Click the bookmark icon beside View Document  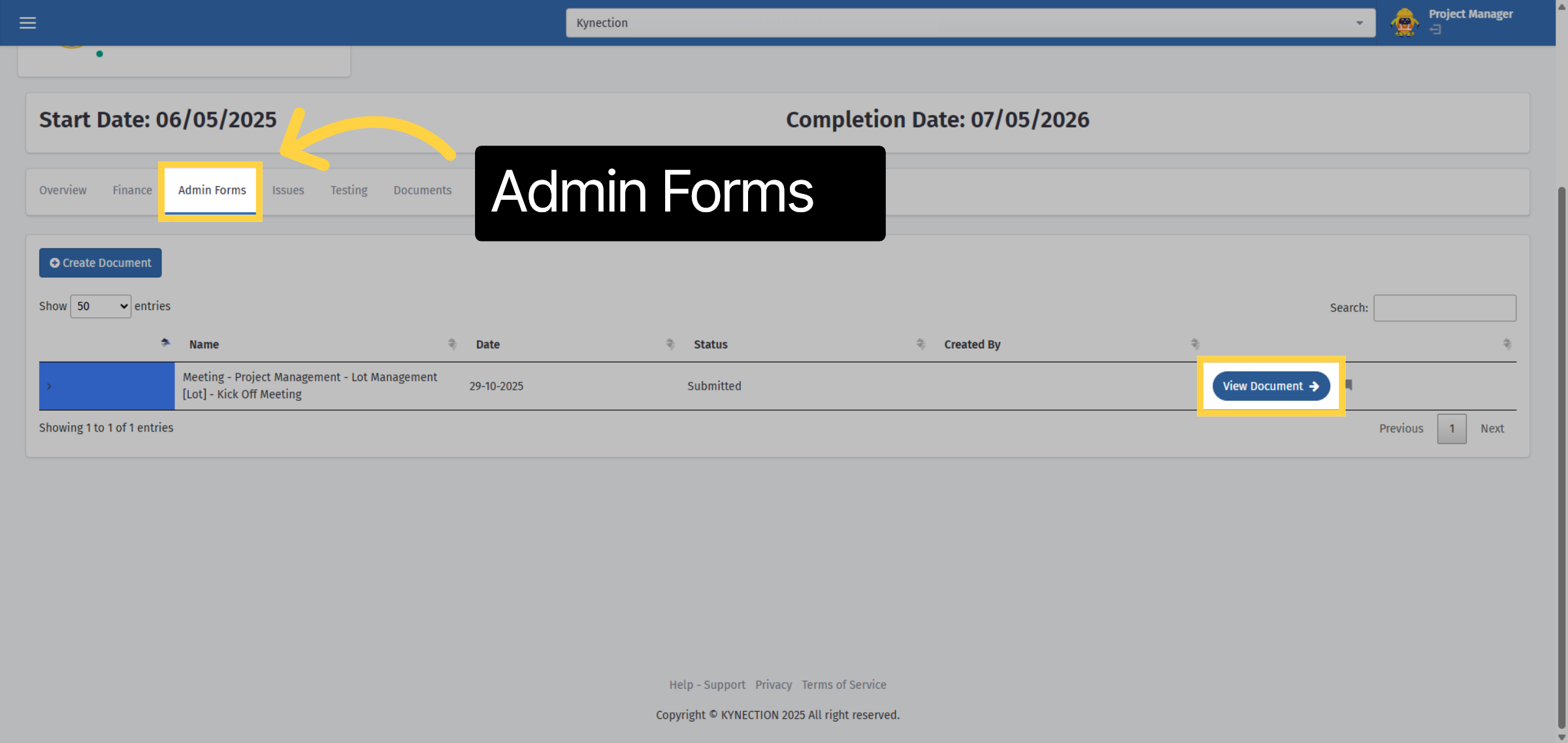pos(1349,385)
